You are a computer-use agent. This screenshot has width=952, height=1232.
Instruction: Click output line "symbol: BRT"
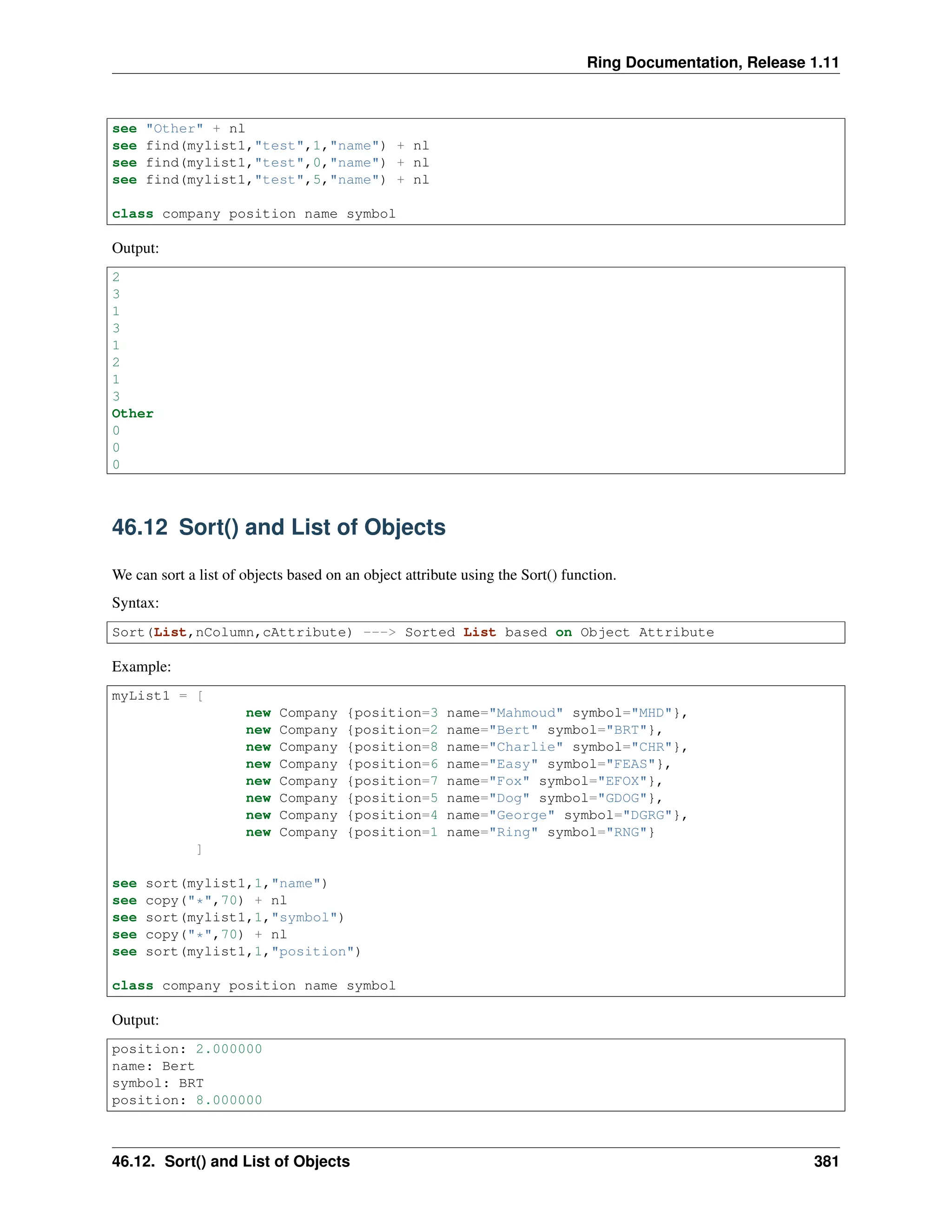click(x=158, y=1083)
